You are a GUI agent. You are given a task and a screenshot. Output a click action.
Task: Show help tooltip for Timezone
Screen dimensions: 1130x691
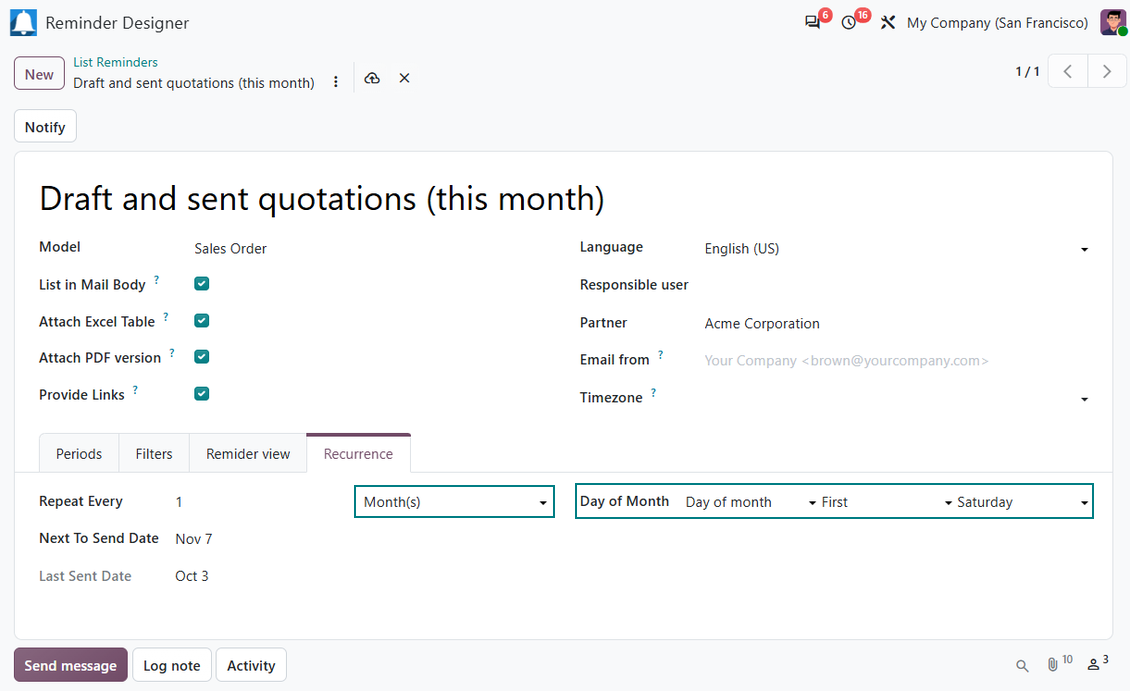(653, 393)
